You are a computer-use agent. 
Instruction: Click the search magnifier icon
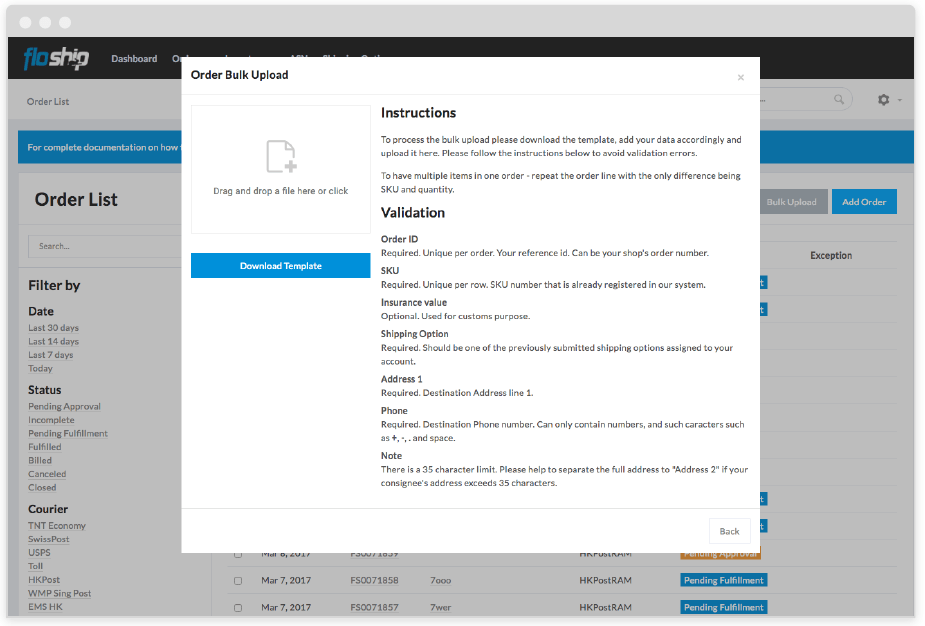(x=839, y=100)
